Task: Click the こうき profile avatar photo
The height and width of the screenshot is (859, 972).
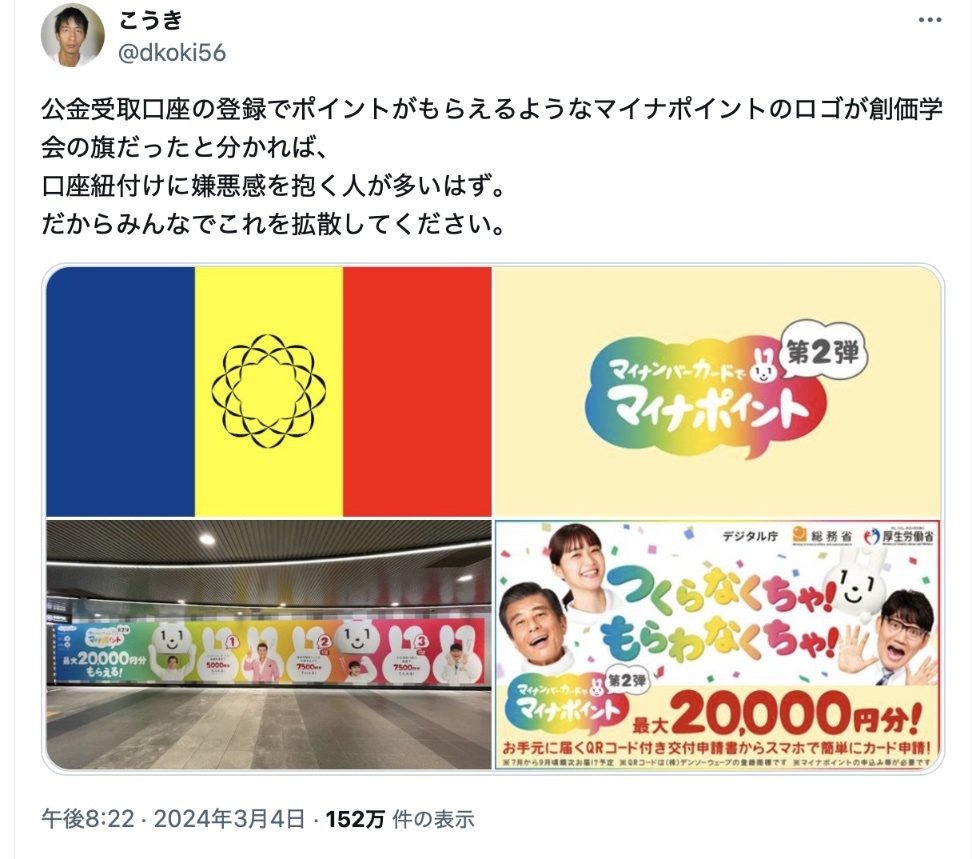Action: 73,35
